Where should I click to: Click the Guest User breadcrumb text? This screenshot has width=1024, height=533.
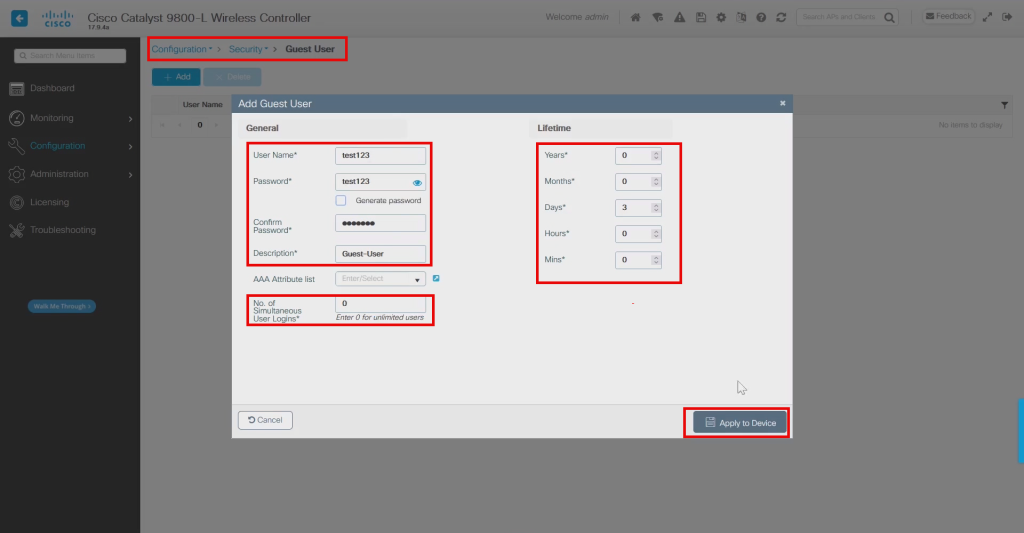(x=310, y=49)
